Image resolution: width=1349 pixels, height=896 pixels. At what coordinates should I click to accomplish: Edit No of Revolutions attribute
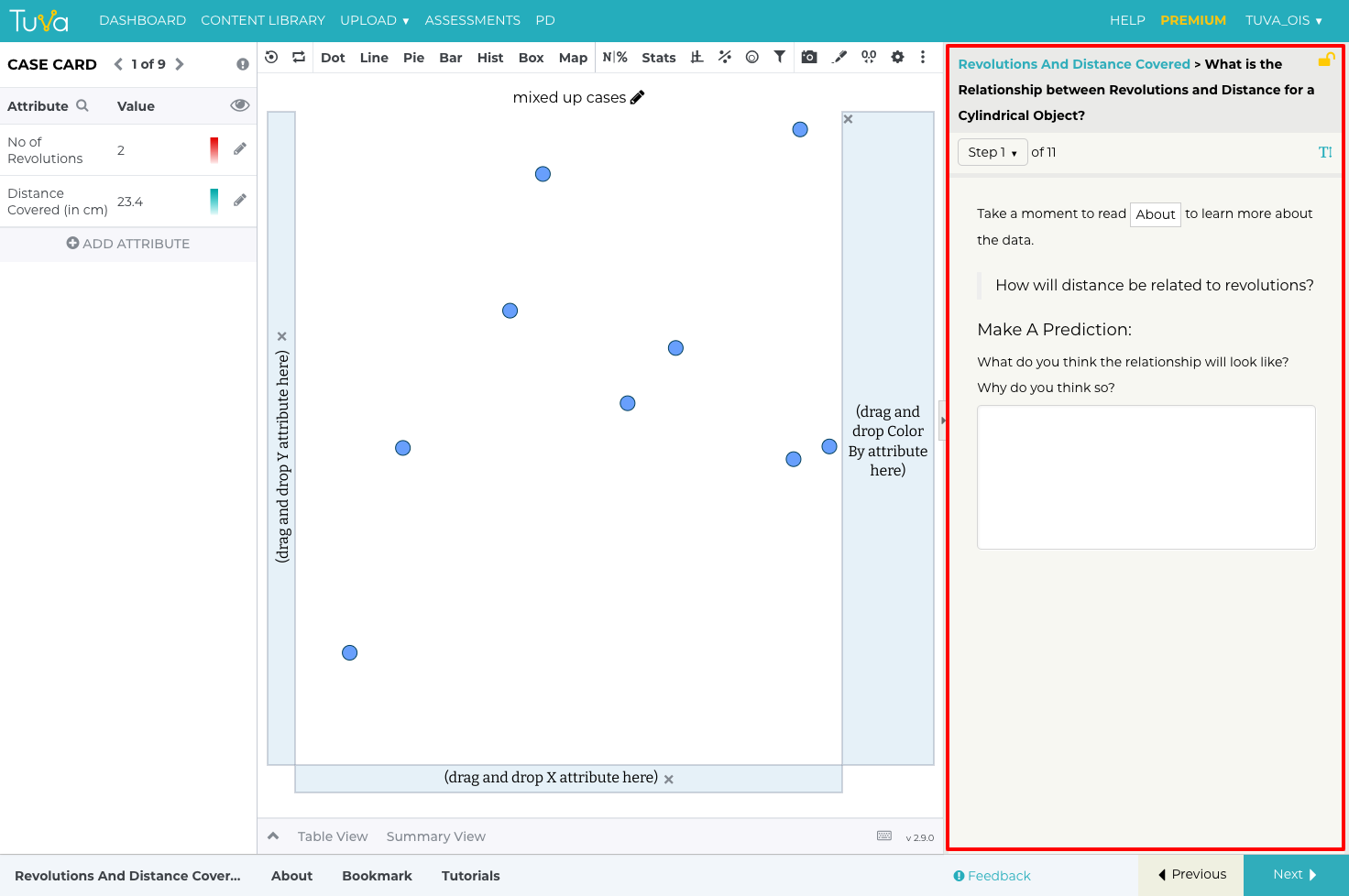click(x=240, y=148)
